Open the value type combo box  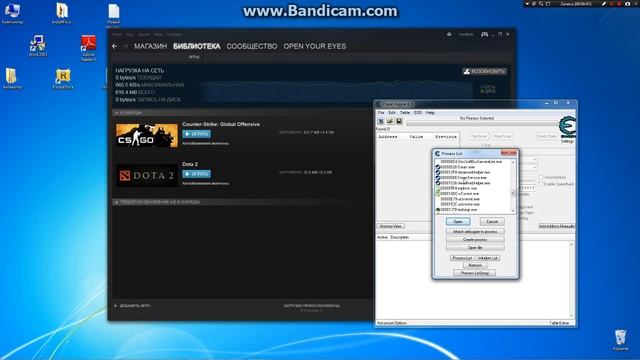coord(528,167)
